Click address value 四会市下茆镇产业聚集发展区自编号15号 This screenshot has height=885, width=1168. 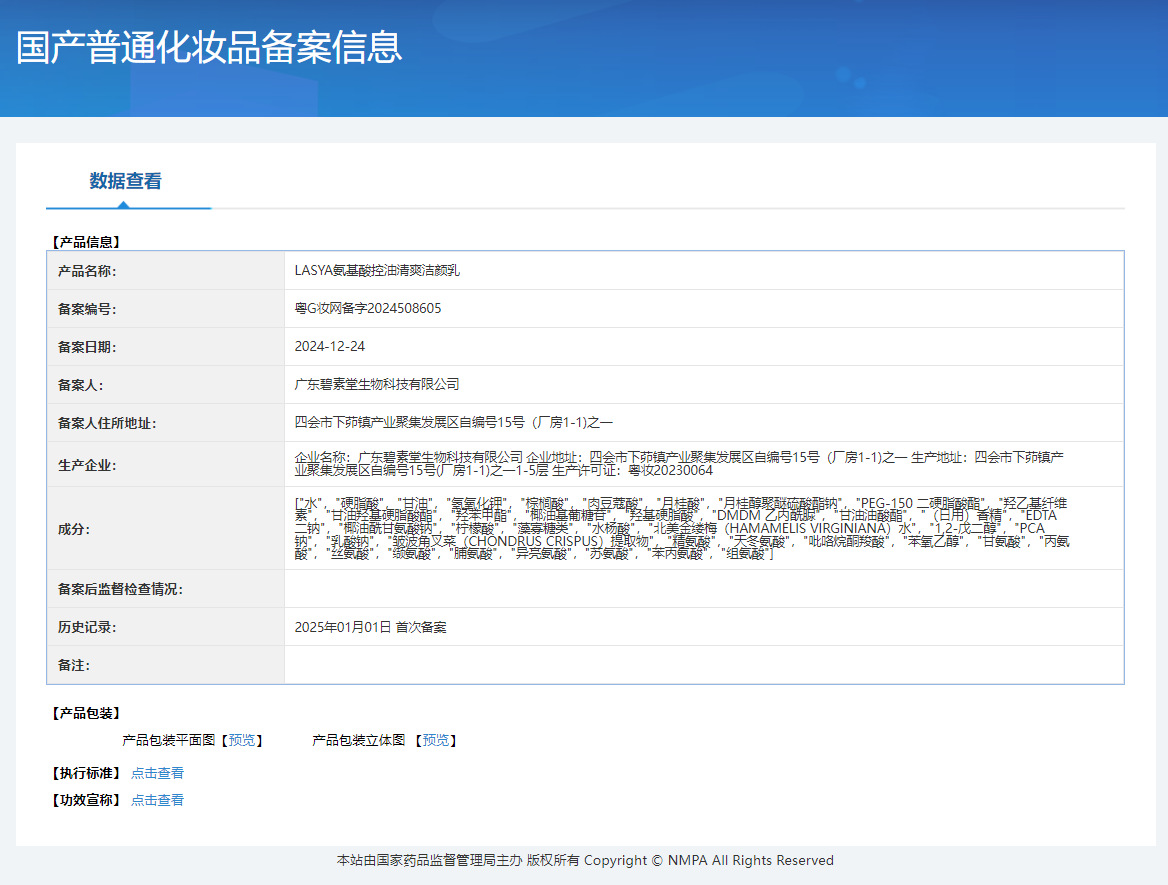(x=454, y=422)
